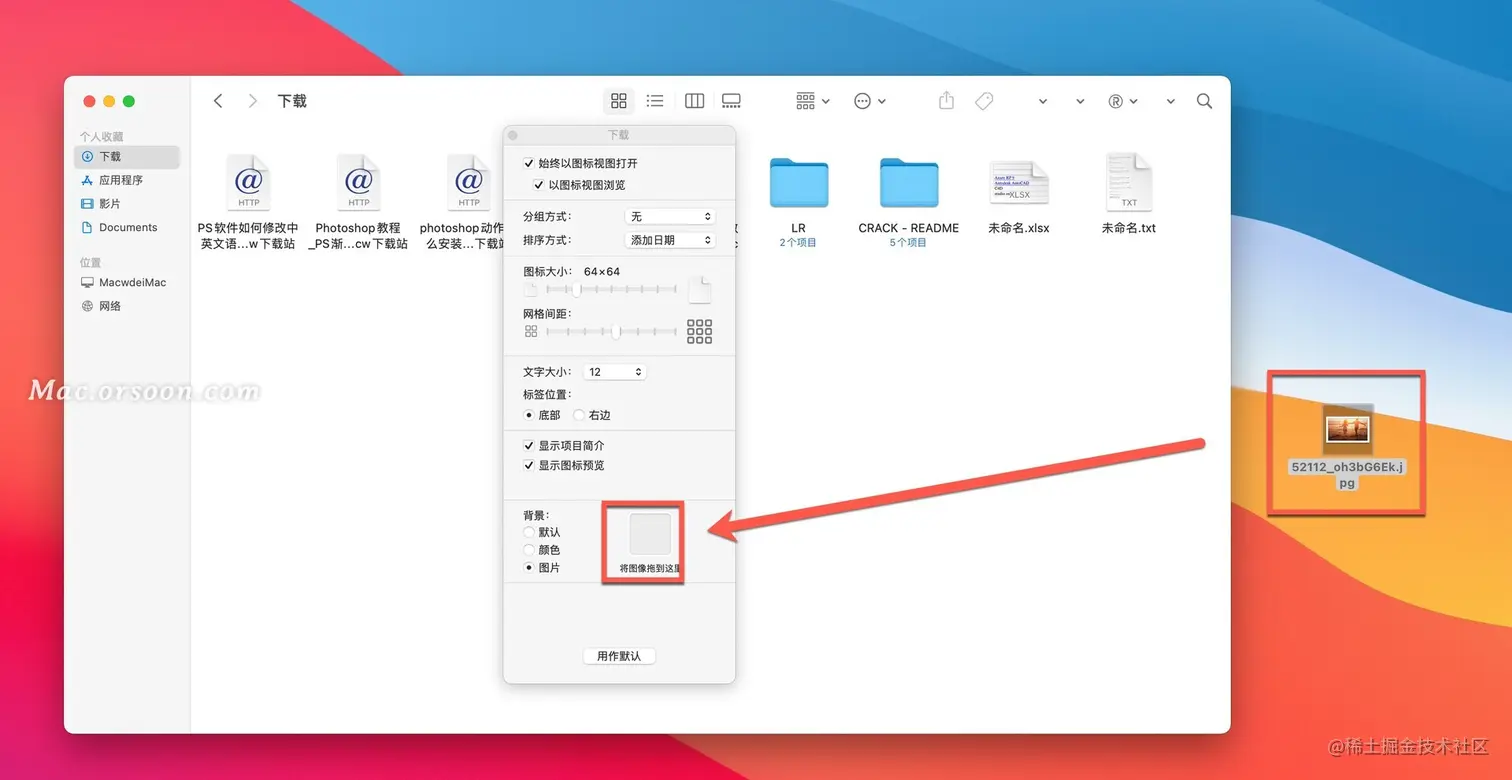
Task: Open the circled R toolbar menu
Action: (x=1122, y=101)
